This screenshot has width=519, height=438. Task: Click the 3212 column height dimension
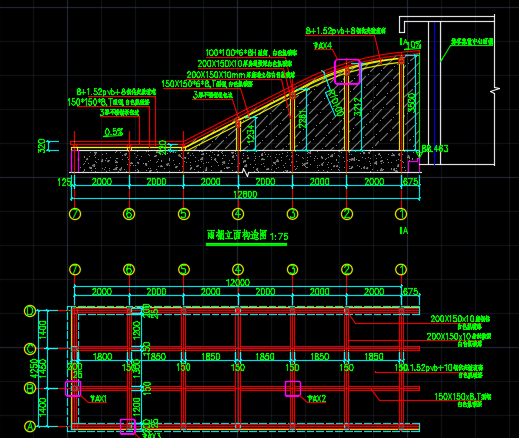coord(358,107)
